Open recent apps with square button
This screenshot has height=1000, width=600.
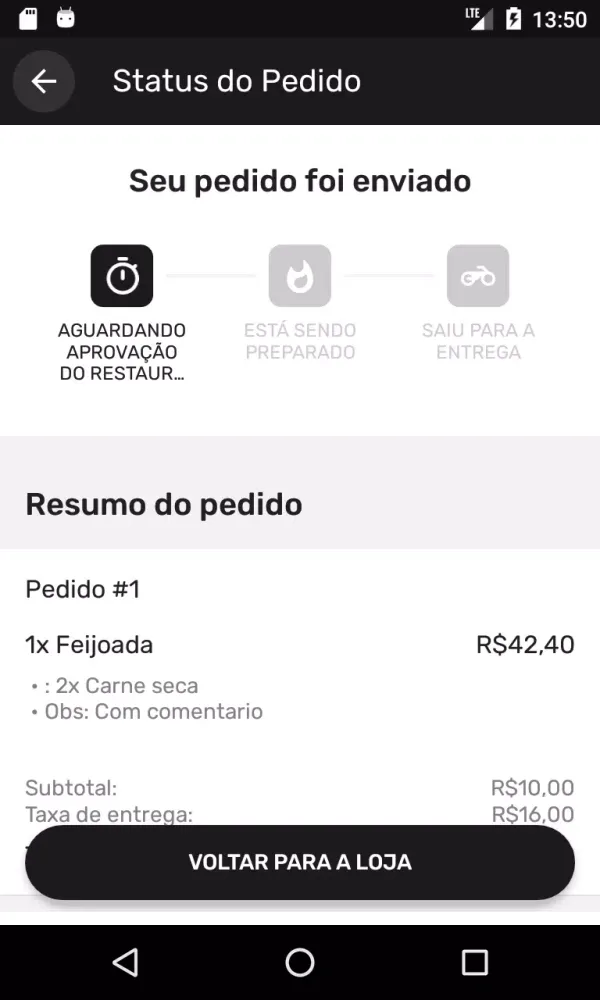(x=474, y=962)
